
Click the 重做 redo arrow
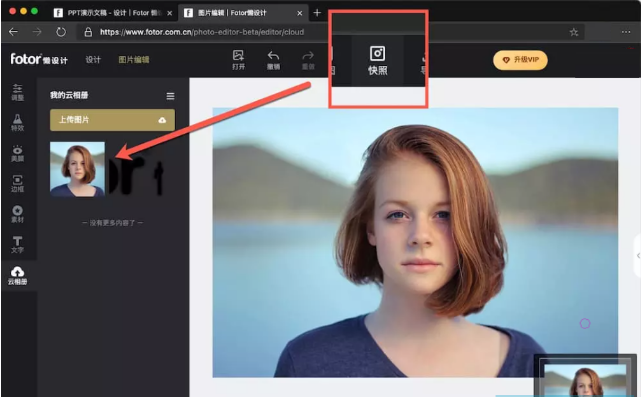coord(308,60)
